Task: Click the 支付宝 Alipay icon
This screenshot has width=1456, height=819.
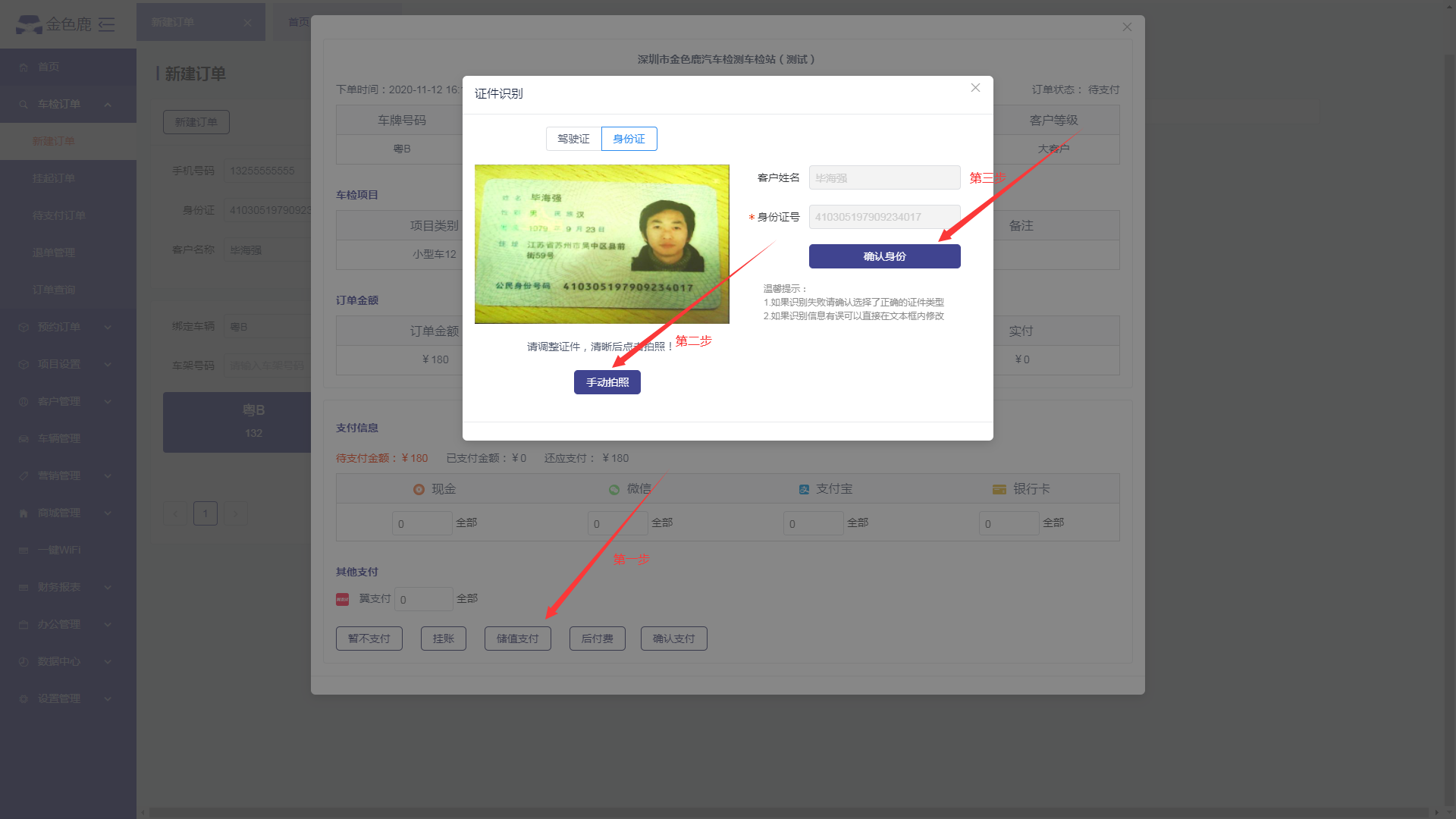Action: [804, 490]
